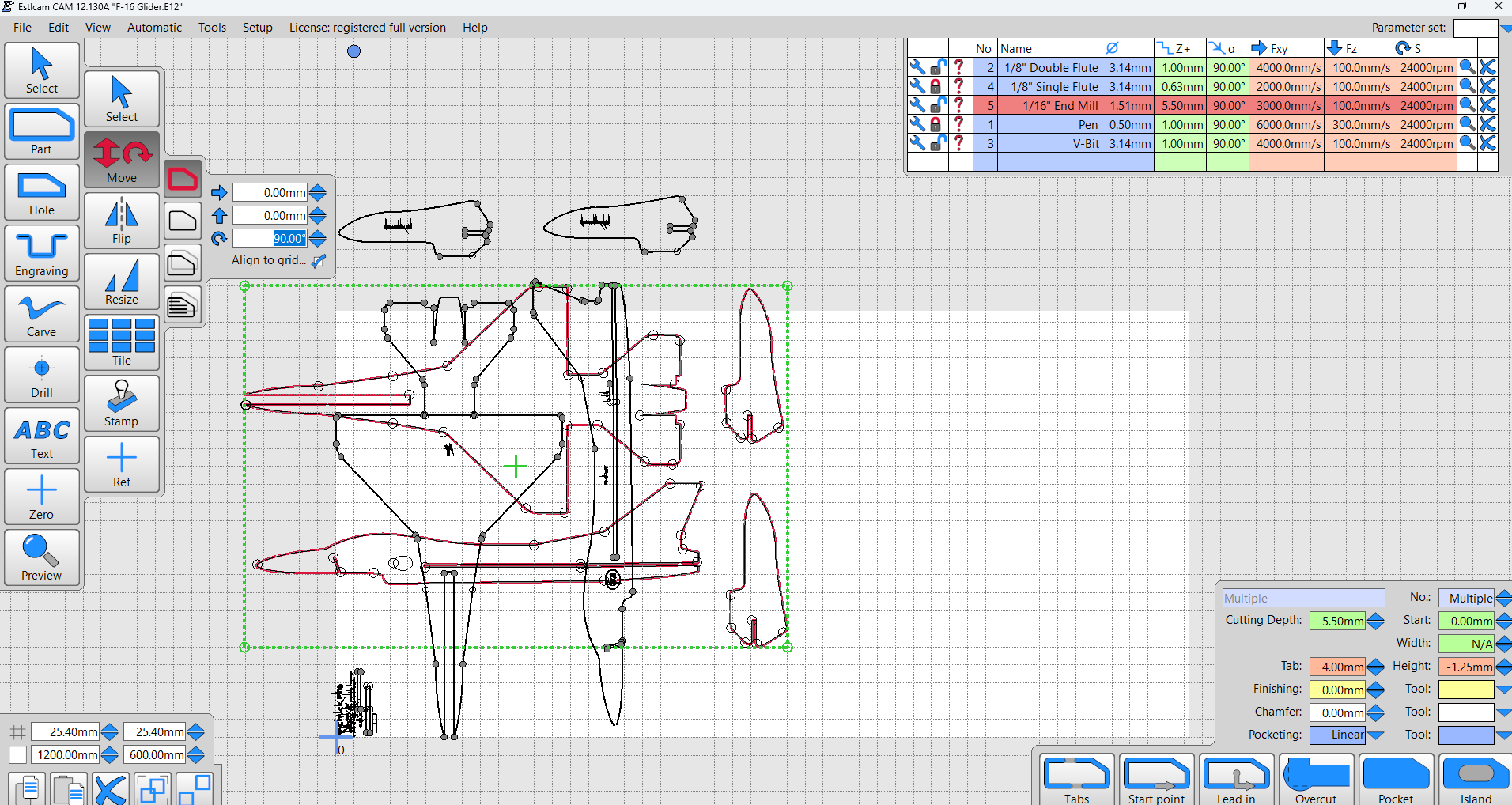The height and width of the screenshot is (805, 1512).
Task: Click the Hole tool
Action: 42,192
